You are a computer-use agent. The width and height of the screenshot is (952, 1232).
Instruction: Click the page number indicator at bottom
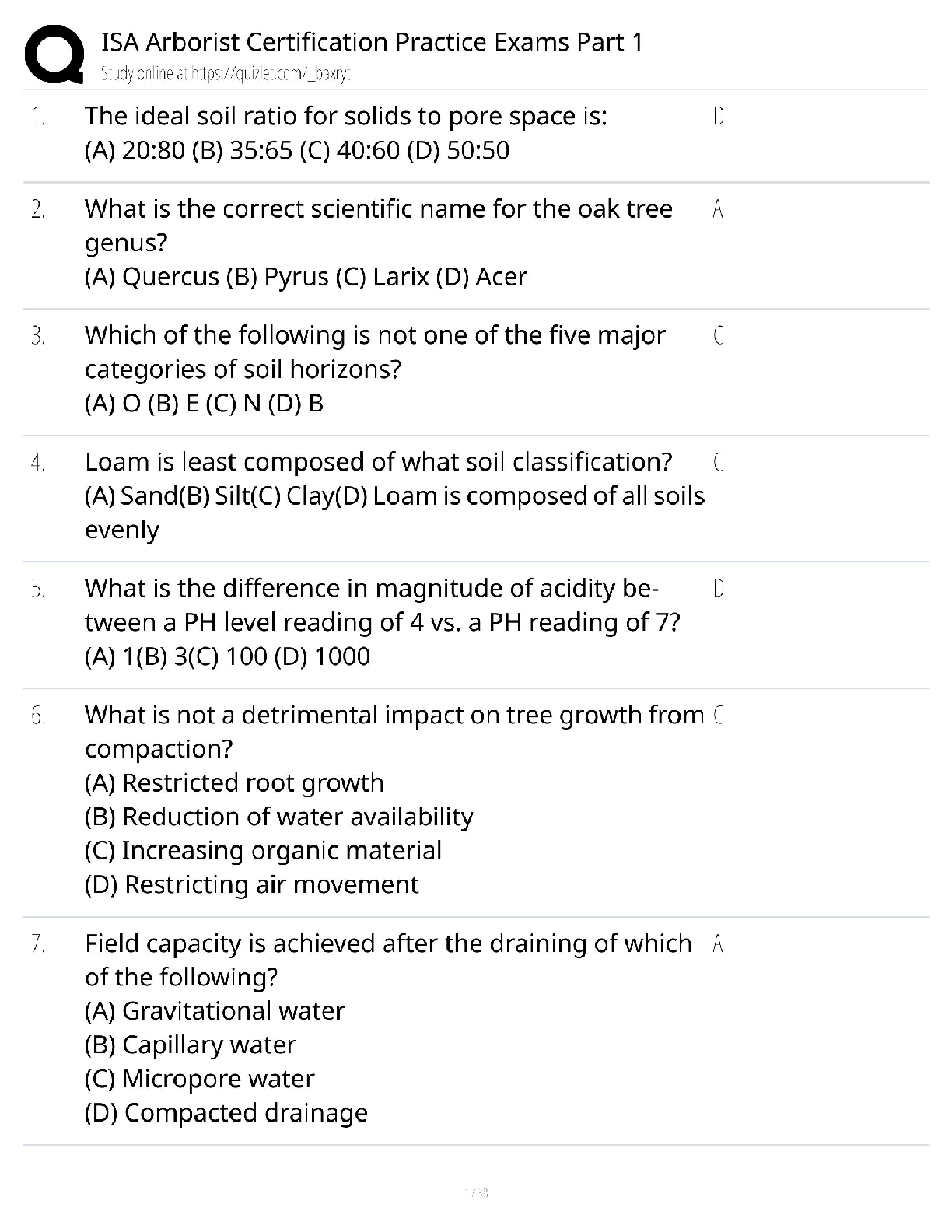[476, 1192]
